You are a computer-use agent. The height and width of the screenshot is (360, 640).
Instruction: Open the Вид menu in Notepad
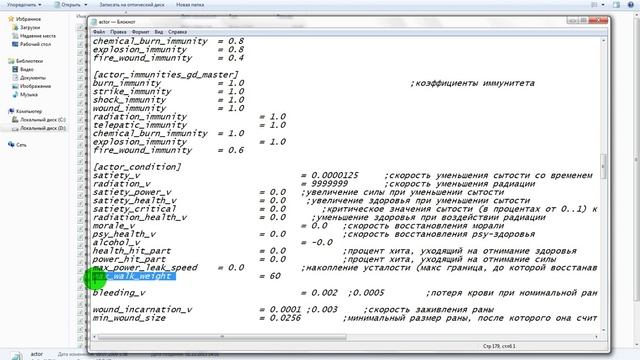tap(159, 32)
